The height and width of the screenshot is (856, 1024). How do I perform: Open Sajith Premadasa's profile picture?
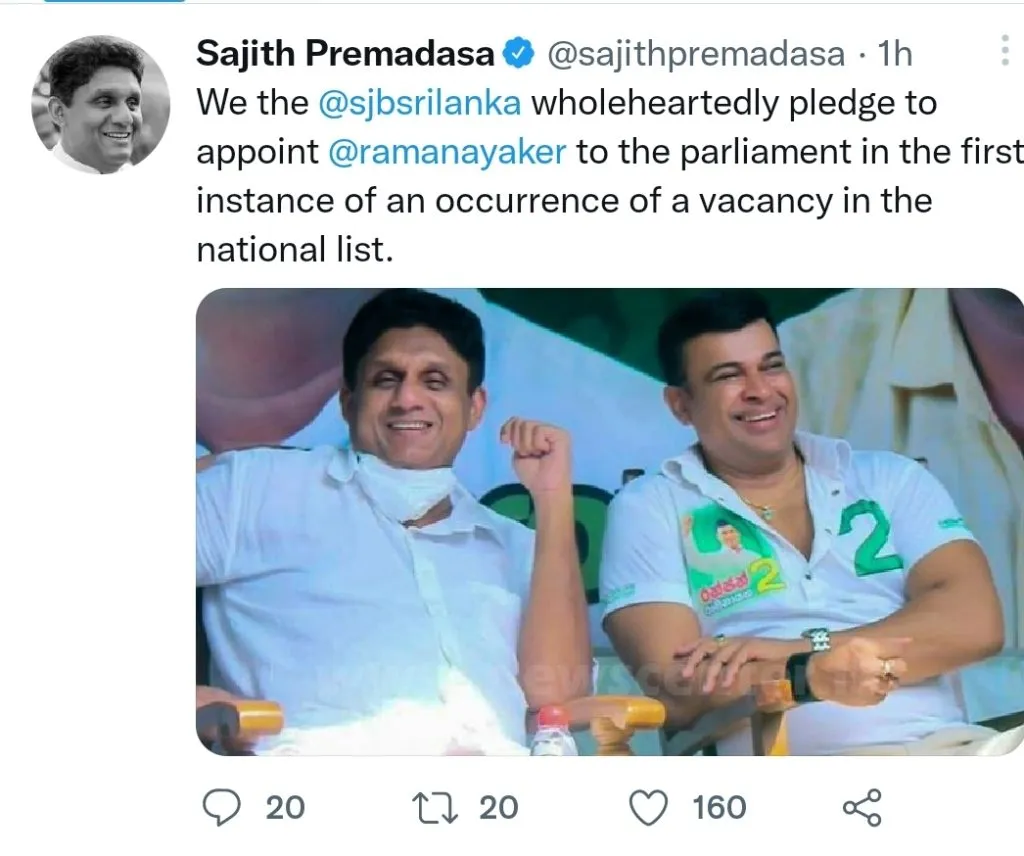click(101, 104)
